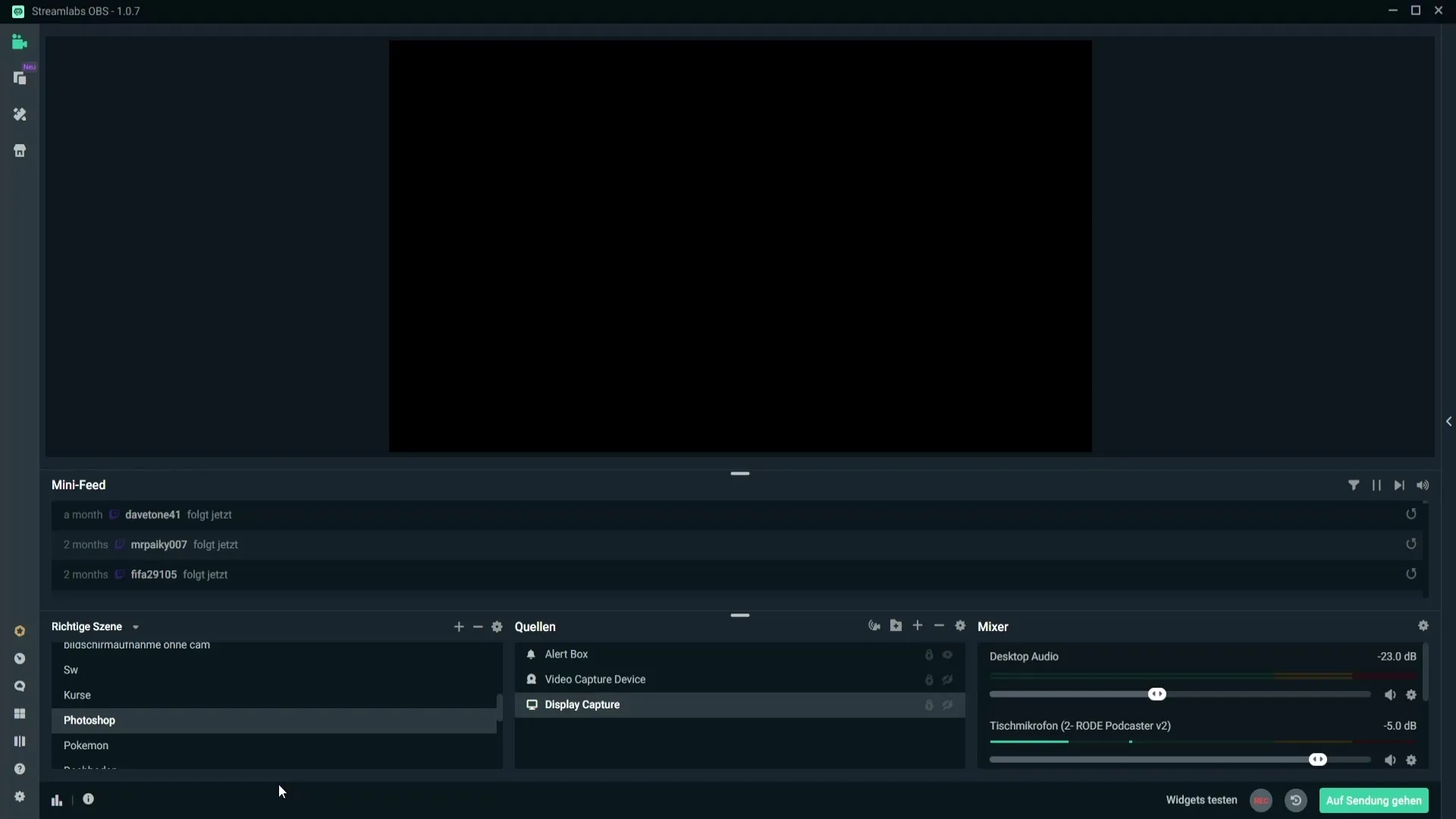The image size is (1456, 819).
Task: Click the scene list scrollbar
Action: (499, 706)
